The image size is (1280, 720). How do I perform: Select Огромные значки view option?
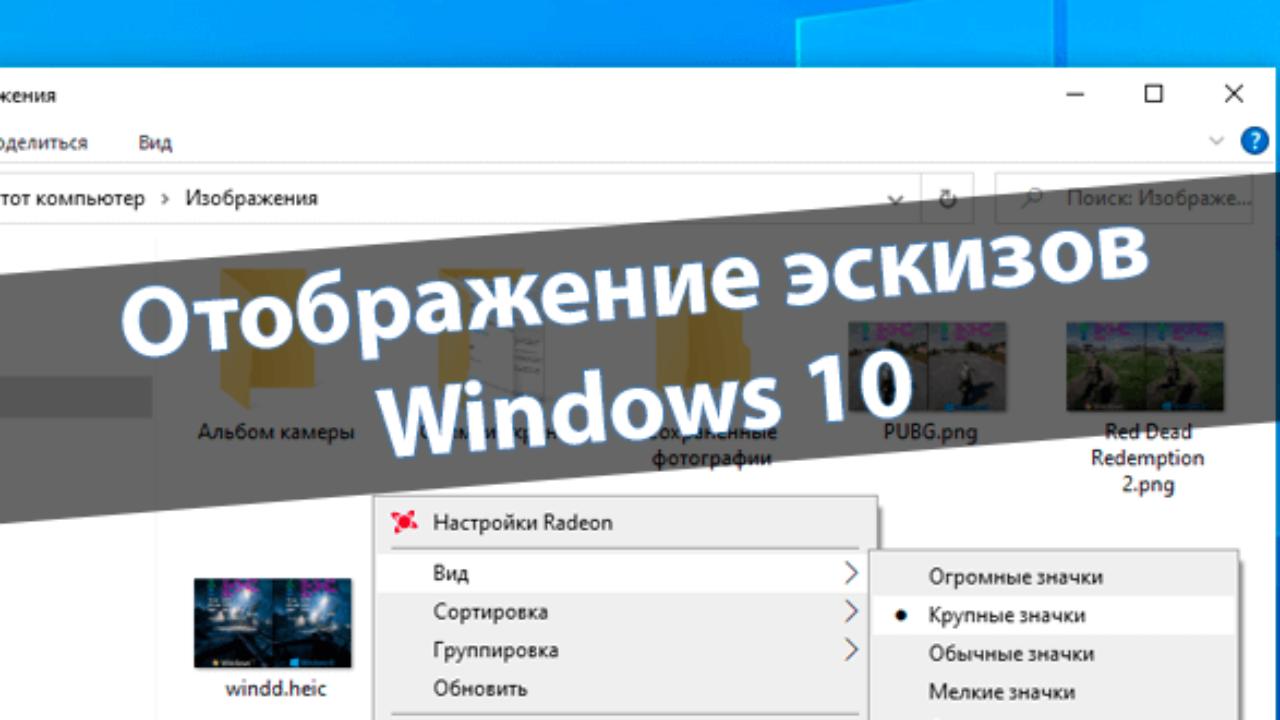(x=1054, y=577)
